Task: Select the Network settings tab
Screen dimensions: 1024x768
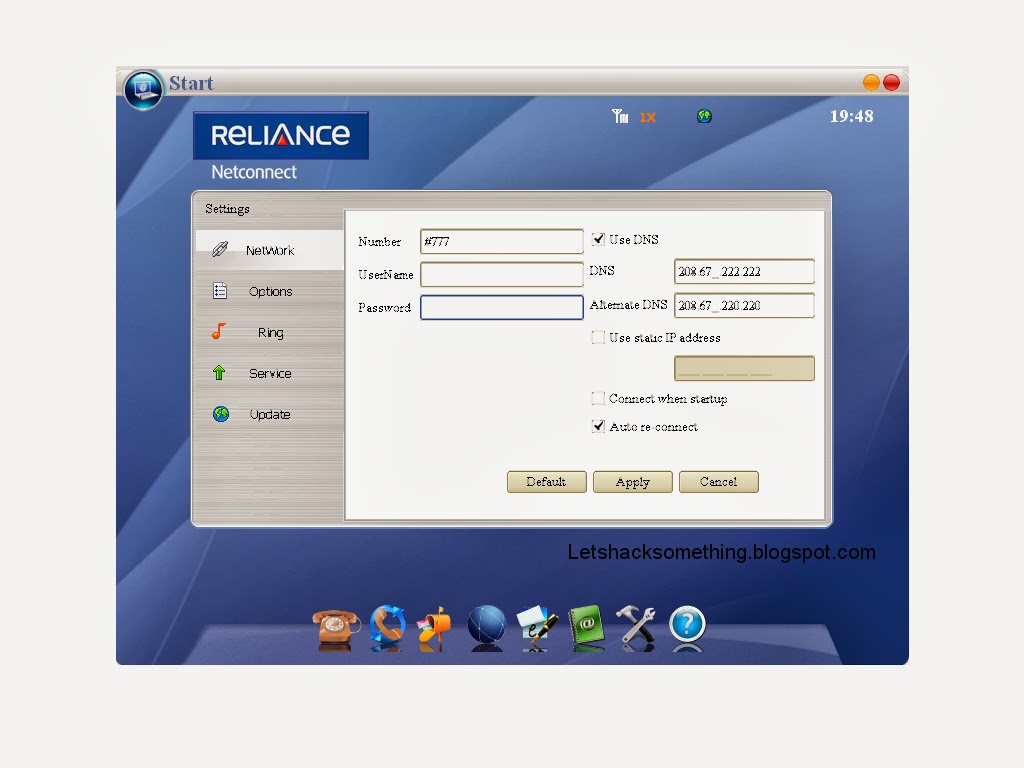Action: (x=270, y=250)
